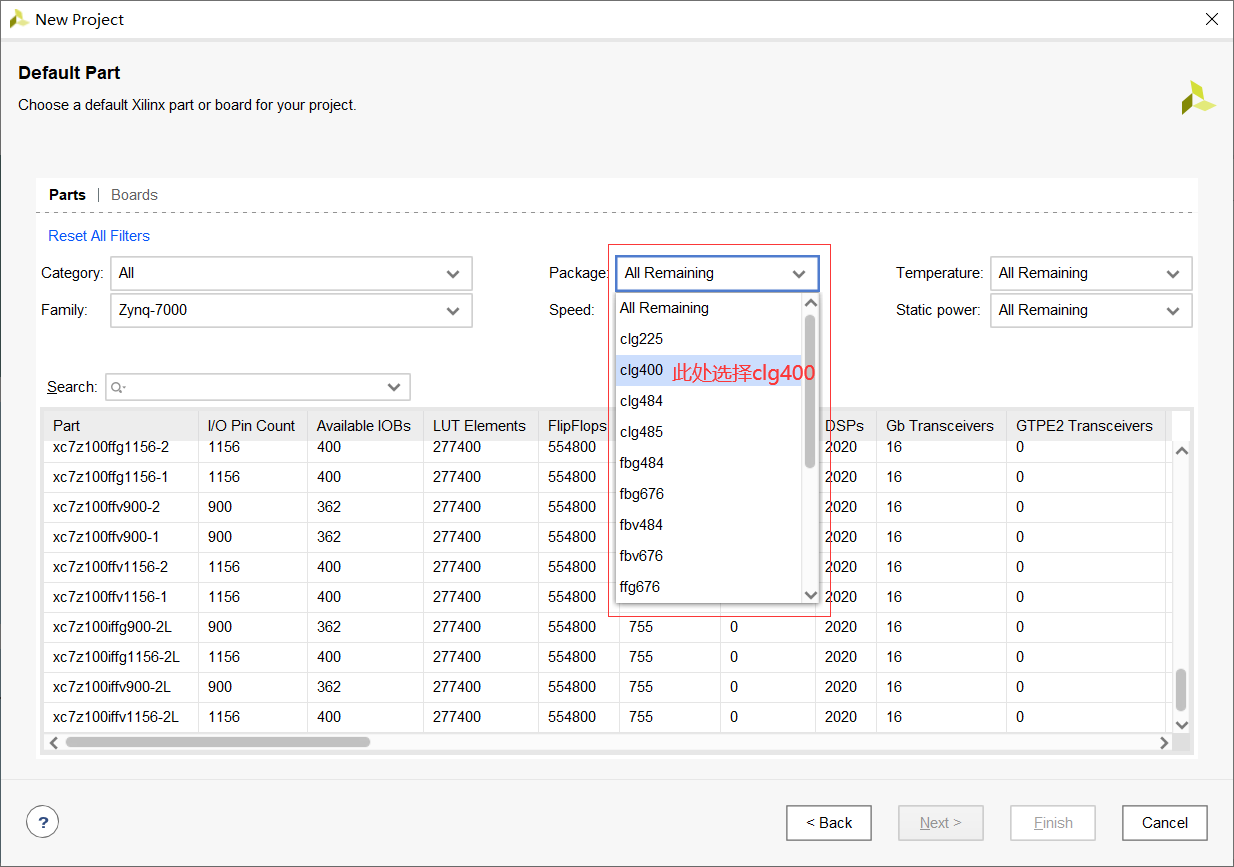Viewport: 1234px width, 867px height.
Task: Click the package list scroll-up arrow
Action: 811,302
